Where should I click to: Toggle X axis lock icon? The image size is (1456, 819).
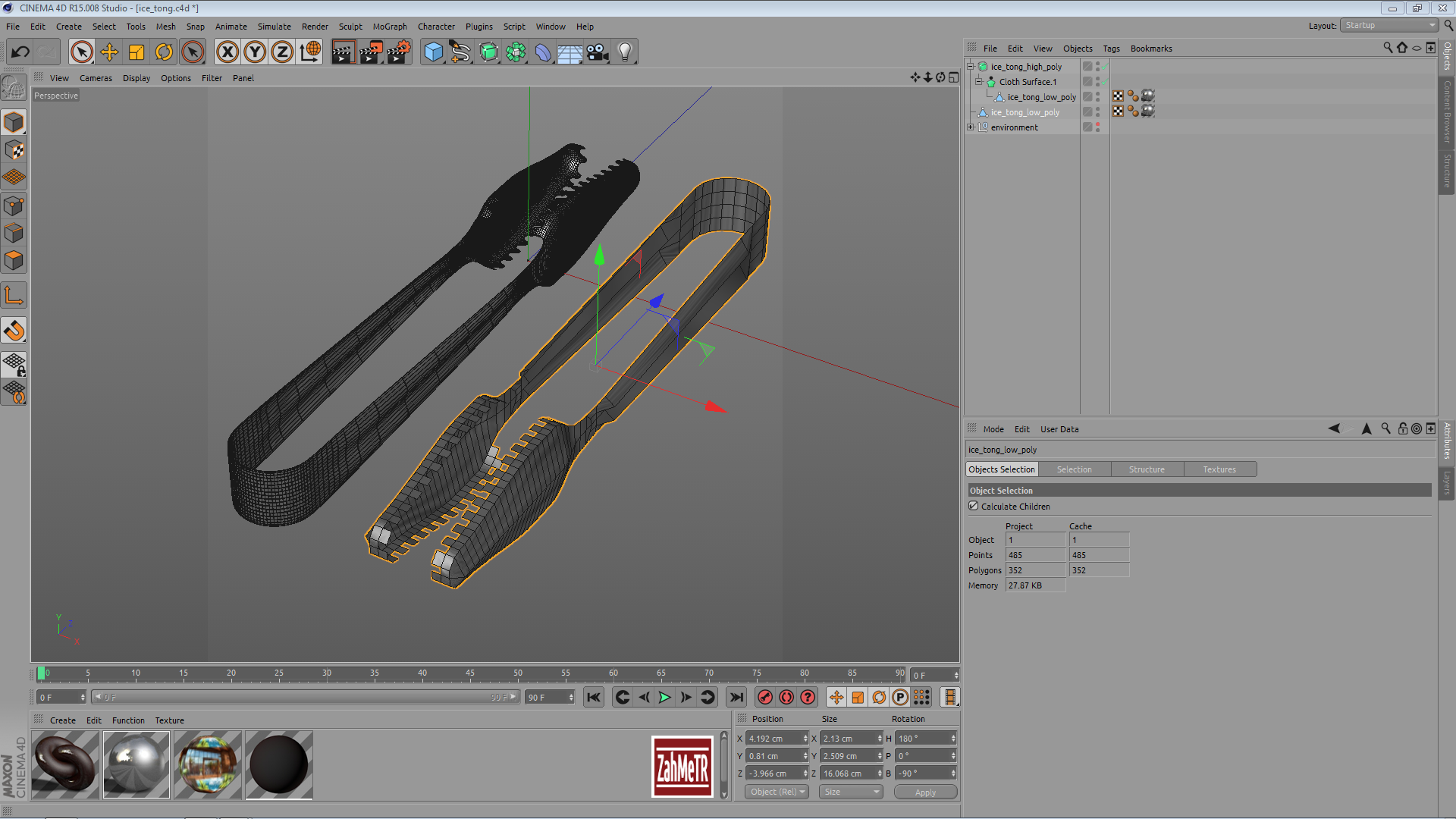coord(227,52)
